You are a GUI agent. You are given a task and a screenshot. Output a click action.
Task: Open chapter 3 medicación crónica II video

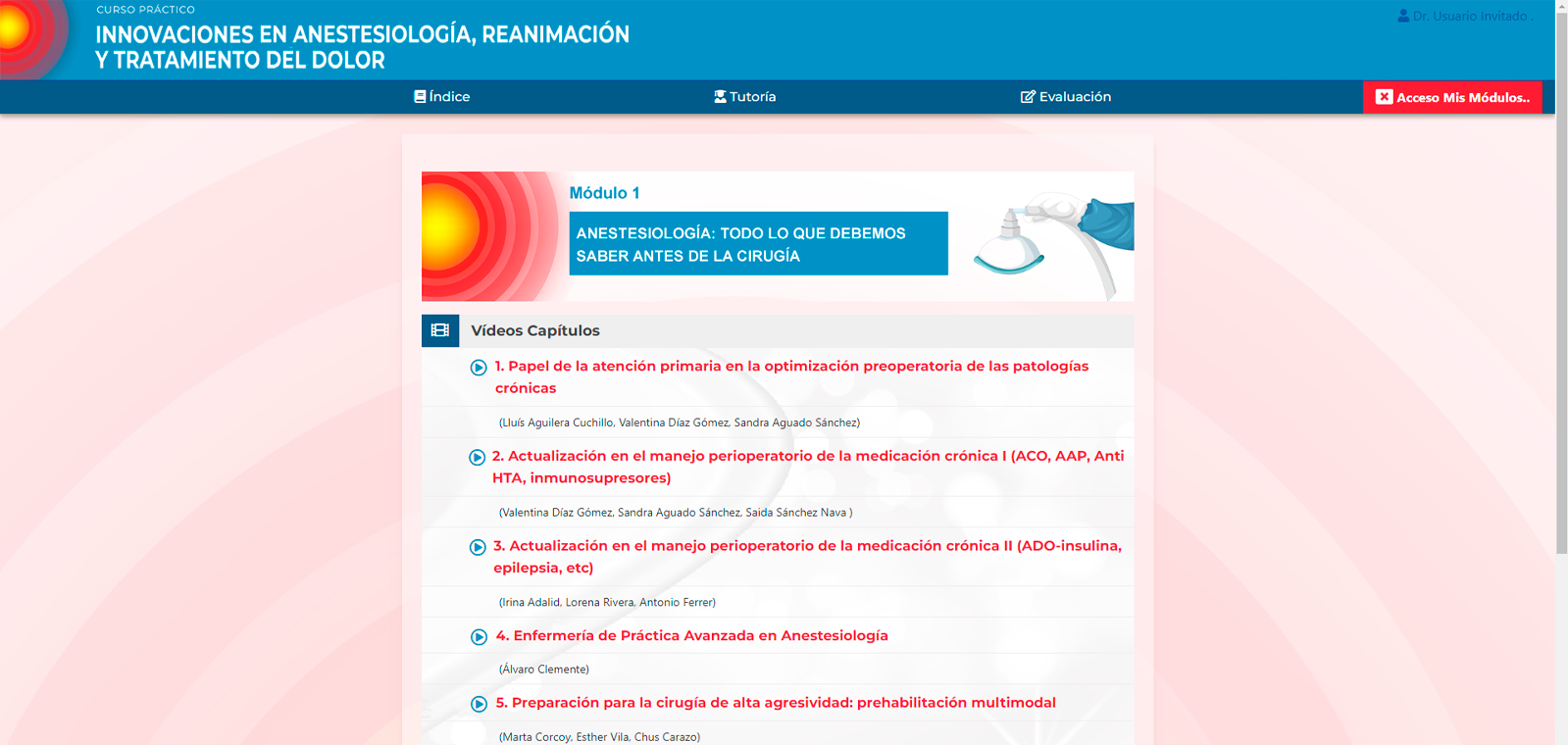807,557
